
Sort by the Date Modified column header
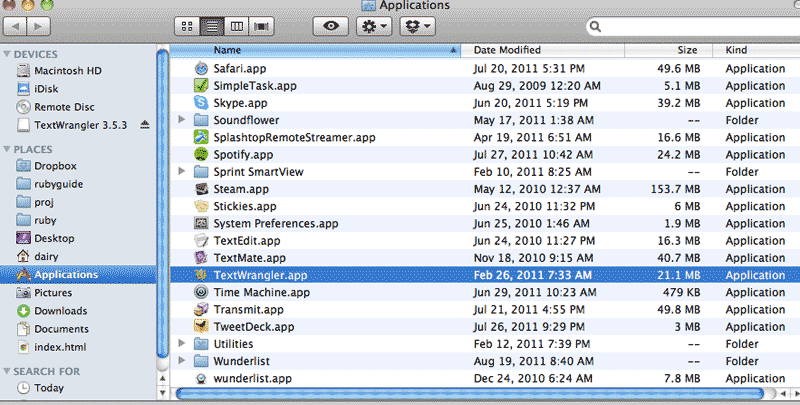tap(542, 50)
